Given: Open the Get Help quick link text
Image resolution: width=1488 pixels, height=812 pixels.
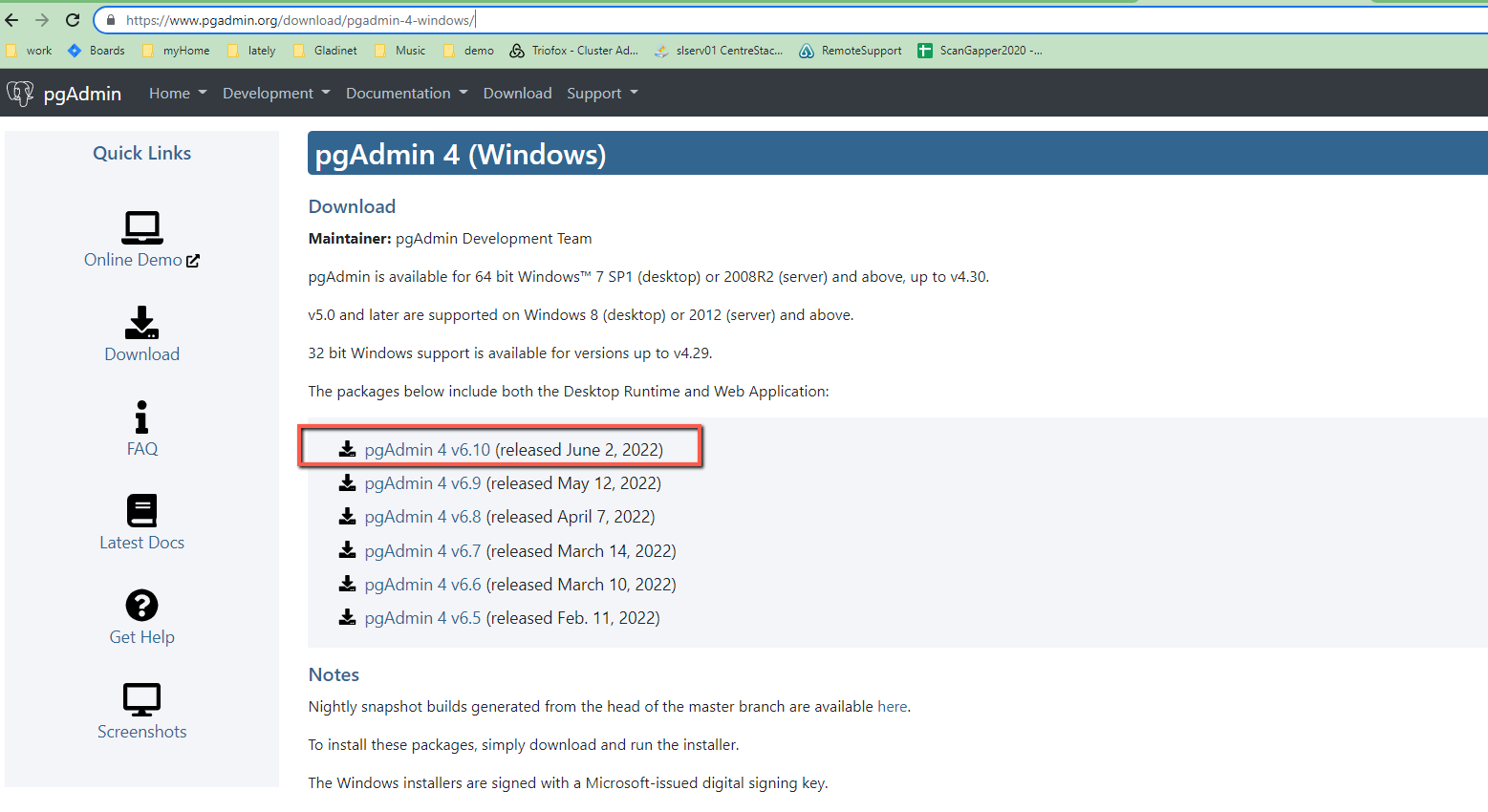Looking at the screenshot, I should pyautogui.click(x=142, y=637).
